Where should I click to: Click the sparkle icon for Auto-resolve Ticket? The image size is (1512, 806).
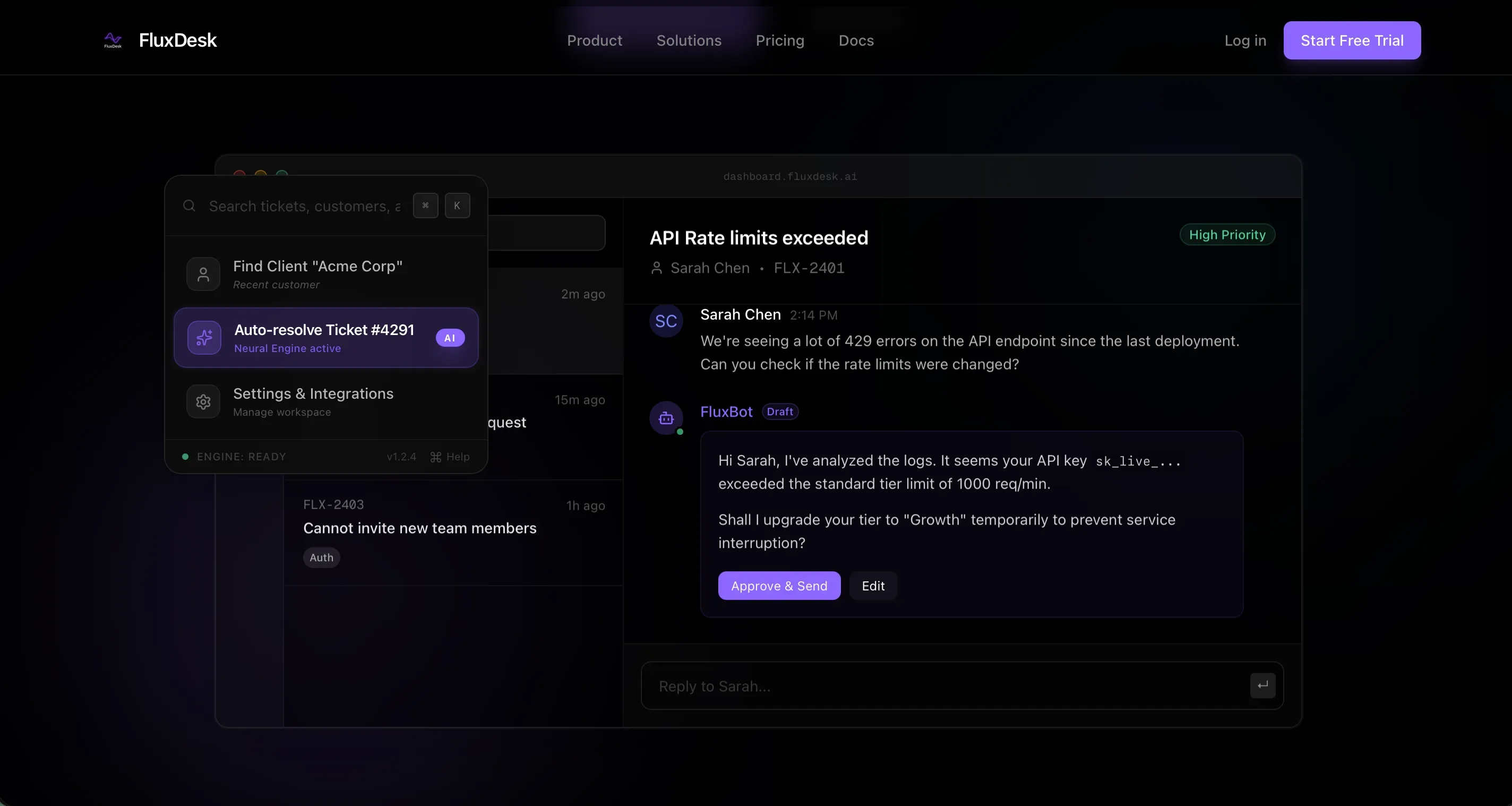[204, 338]
